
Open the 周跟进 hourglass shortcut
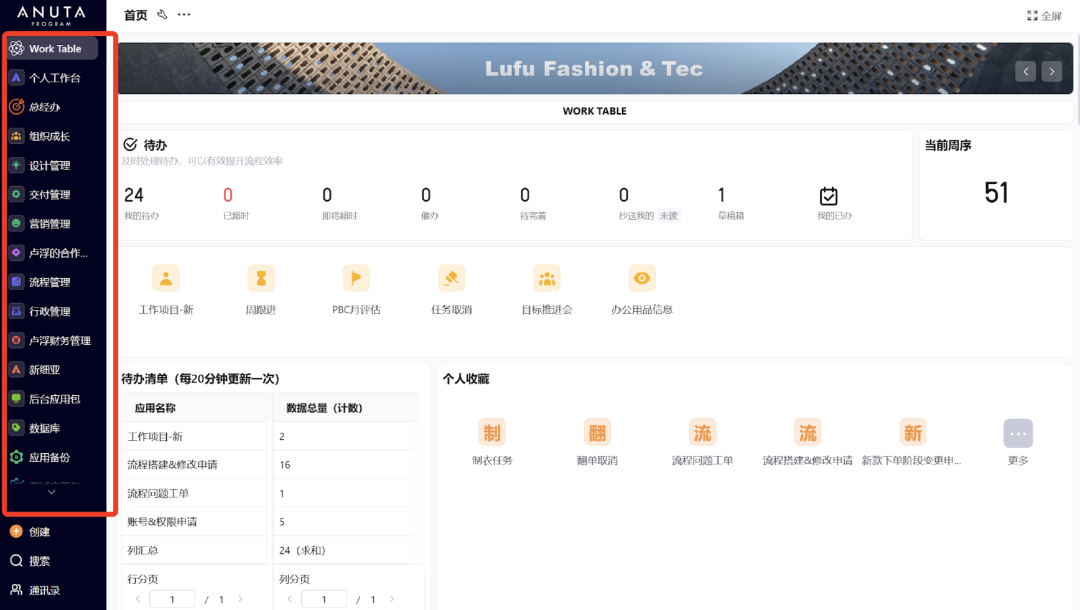point(261,278)
